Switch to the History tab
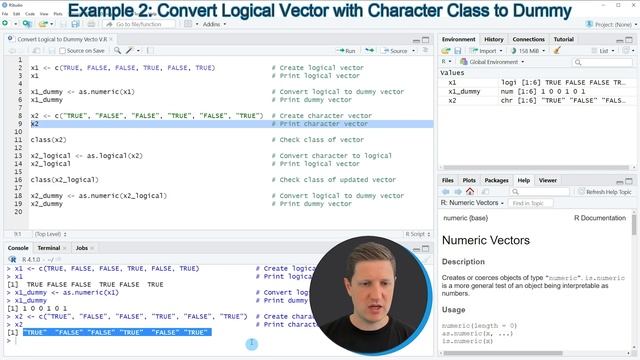 coord(493,39)
